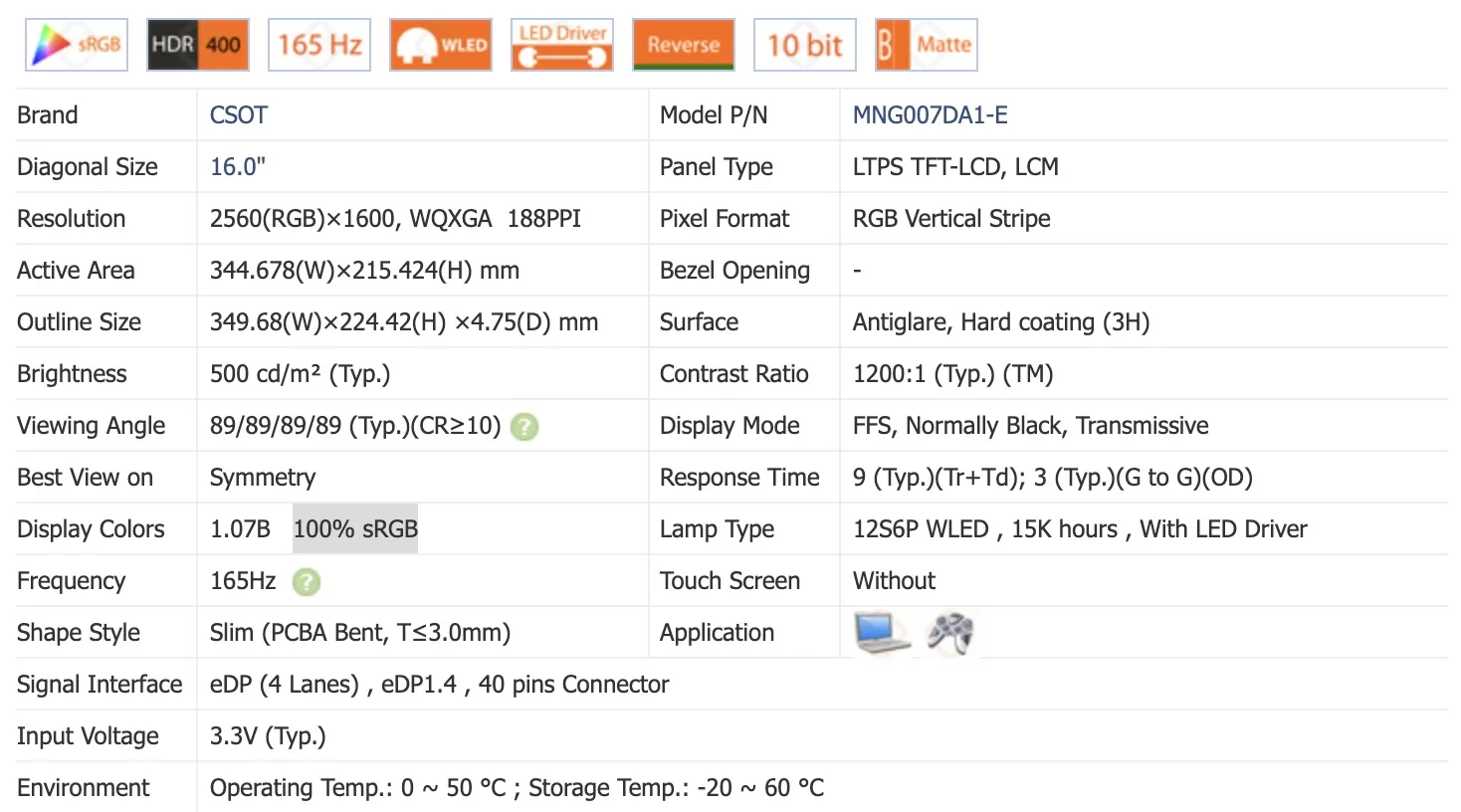
Task: Click the highlighted 100% sRGB text
Action: pyautogui.click(x=355, y=529)
